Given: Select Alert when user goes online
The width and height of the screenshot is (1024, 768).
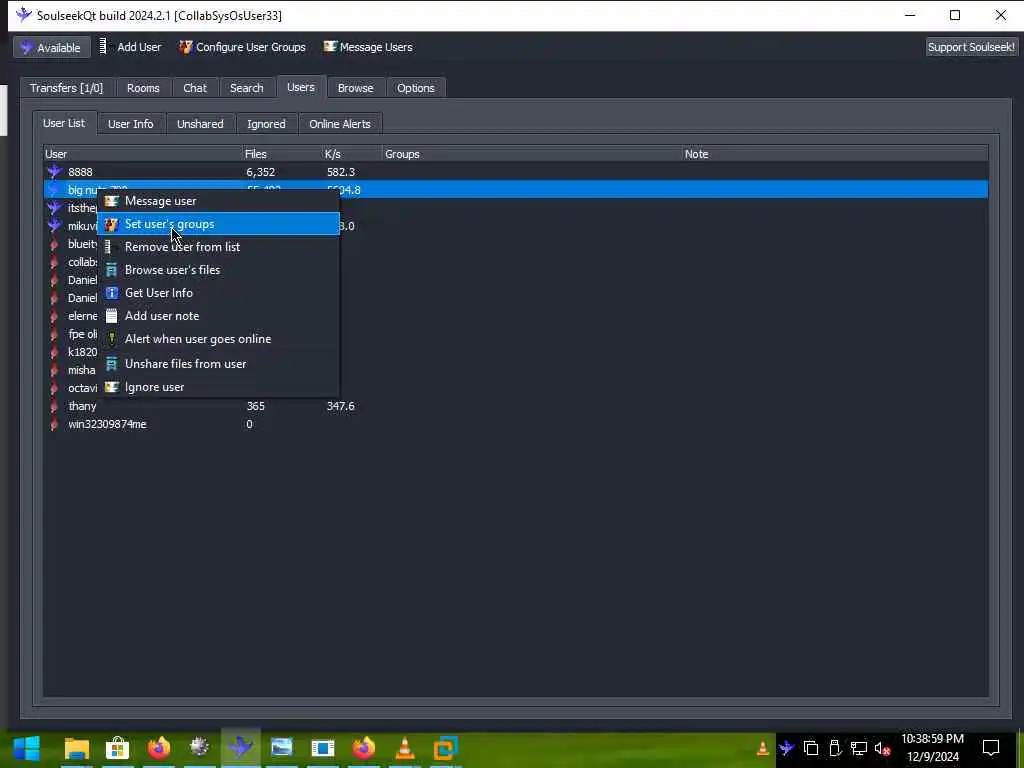Looking at the screenshot, I should (218, 339).
